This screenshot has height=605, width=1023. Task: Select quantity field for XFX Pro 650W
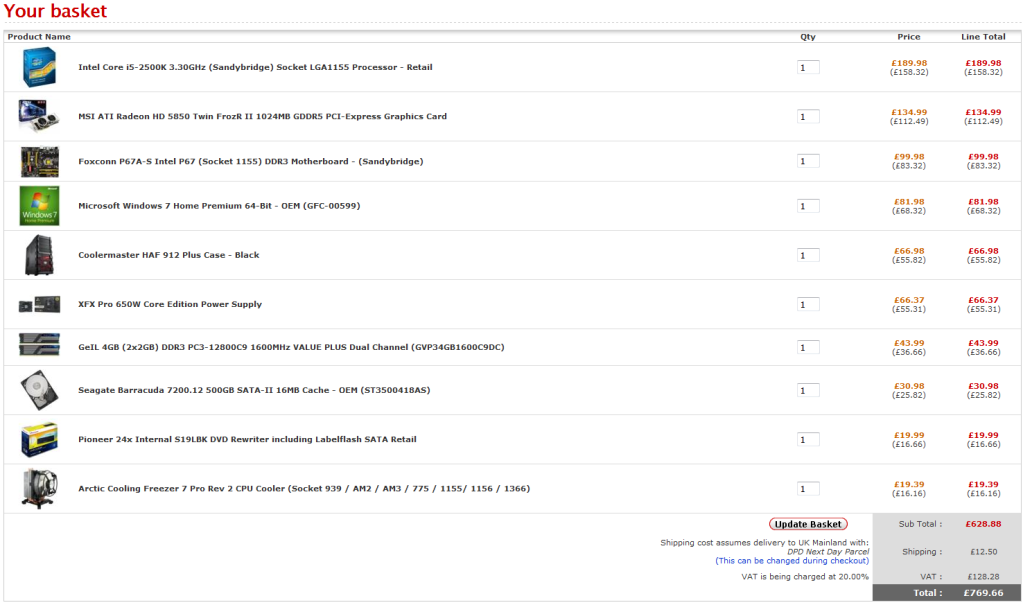point(808,304)
